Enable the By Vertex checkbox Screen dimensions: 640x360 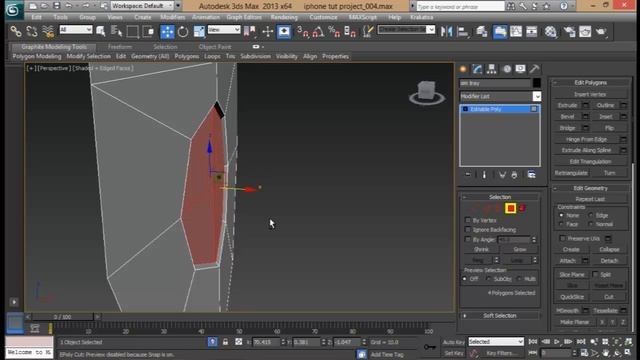468,220
